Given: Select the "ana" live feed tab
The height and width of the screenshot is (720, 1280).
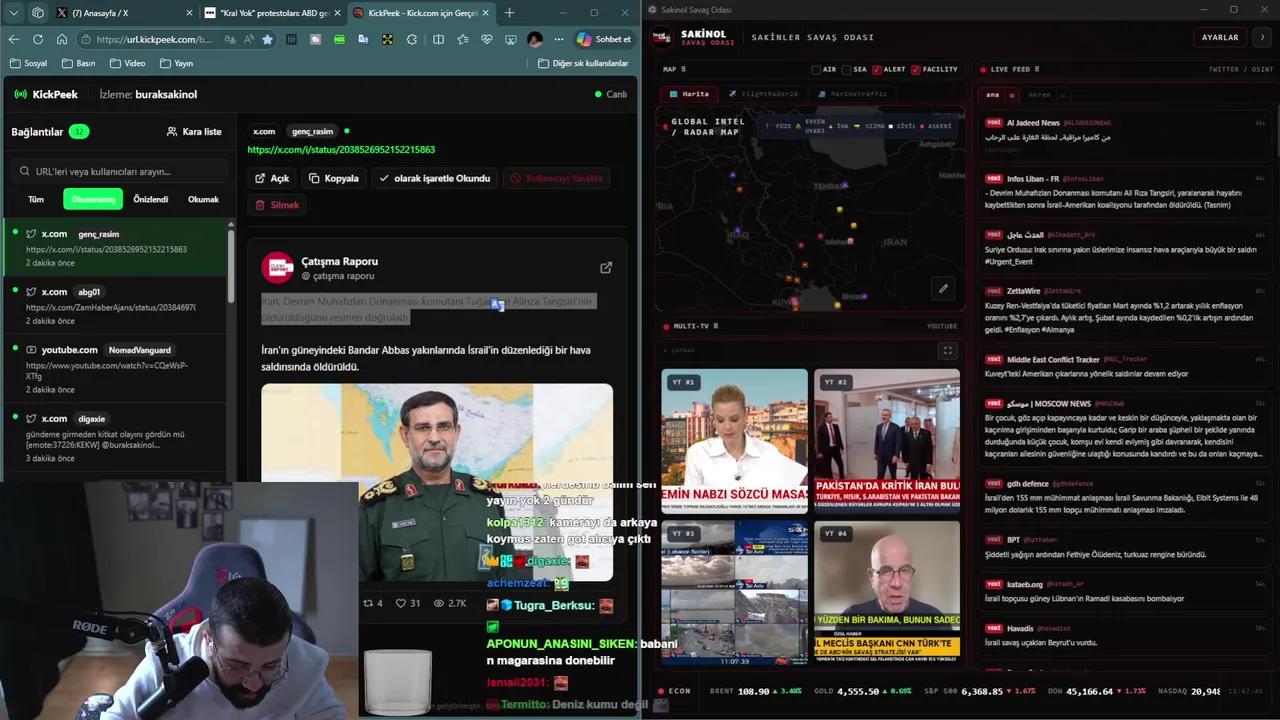Looking at the screenshot, I should [992, 95].
